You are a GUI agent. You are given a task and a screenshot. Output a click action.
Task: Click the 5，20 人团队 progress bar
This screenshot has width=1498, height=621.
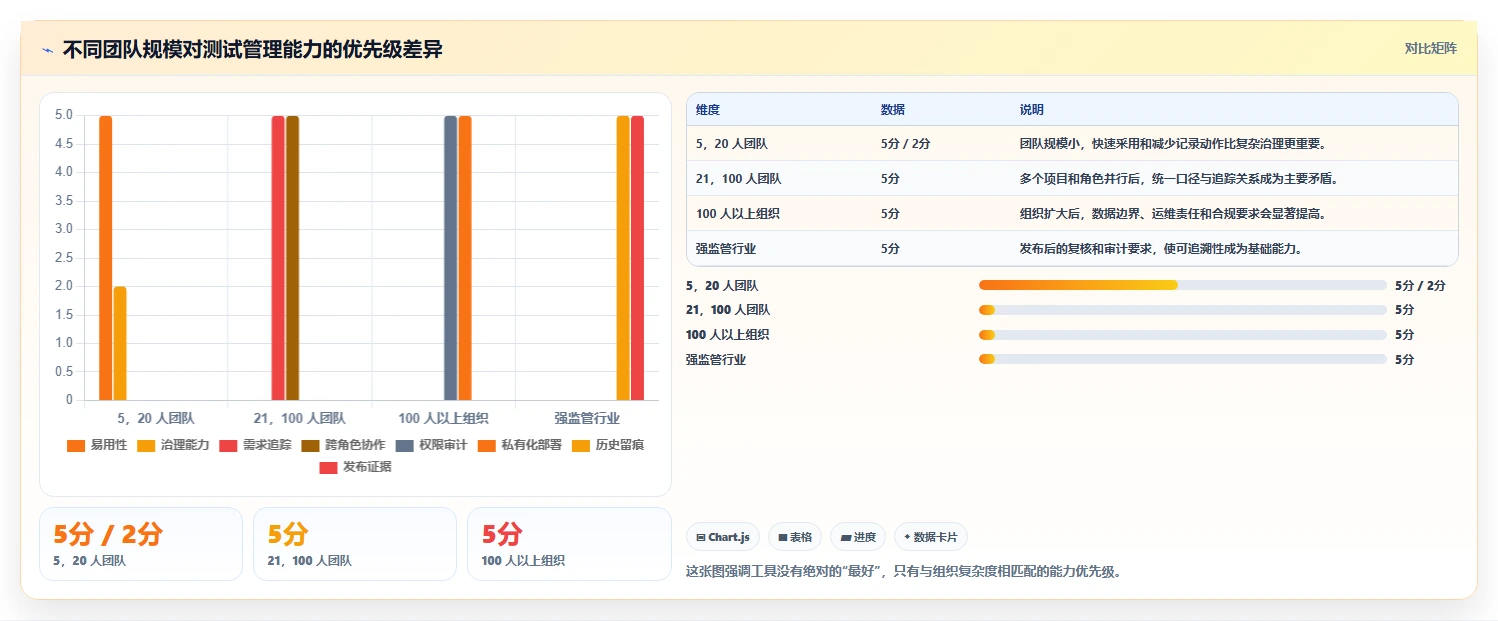pyautogui.click(x=1183, y=285)
